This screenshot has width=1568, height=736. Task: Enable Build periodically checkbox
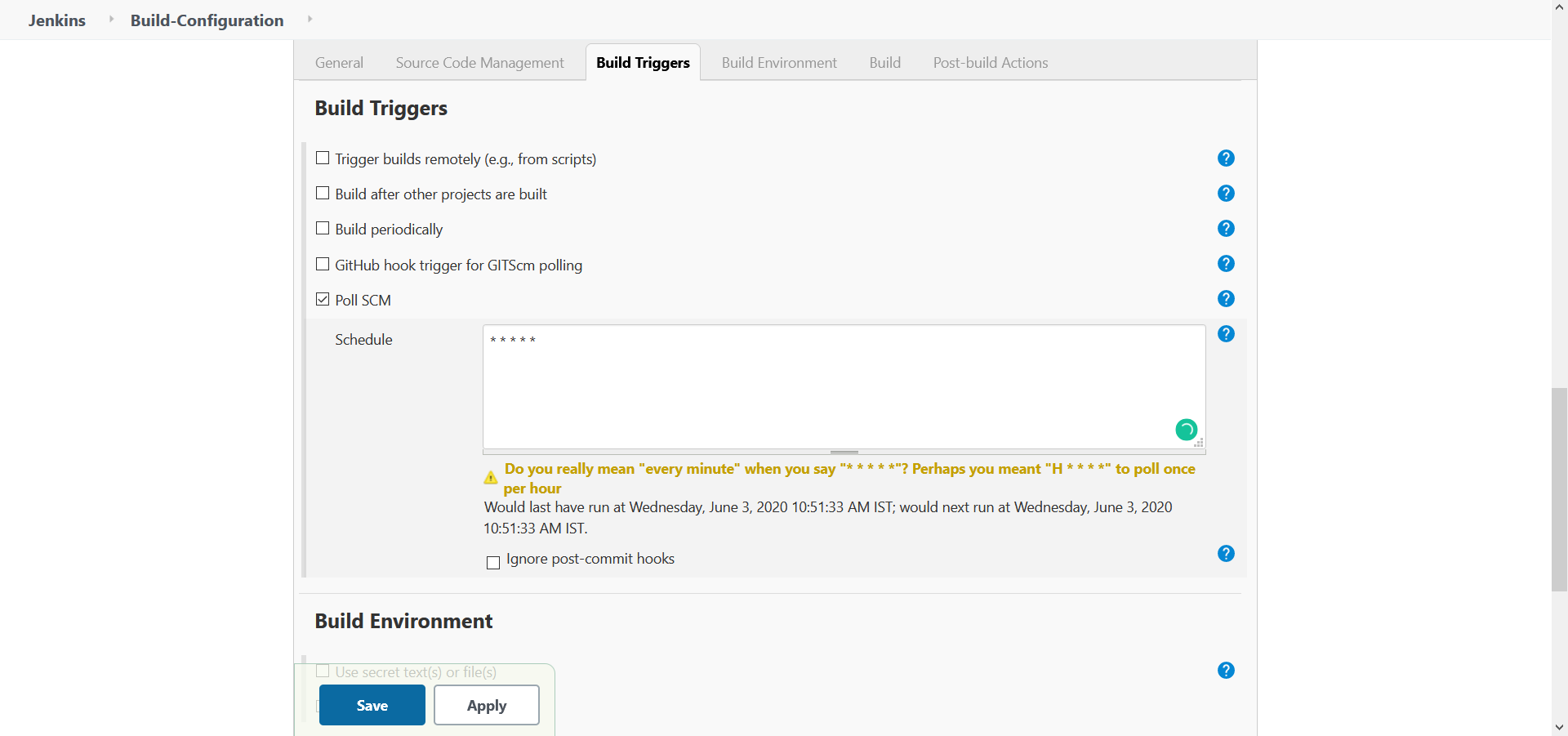point(323,229)
